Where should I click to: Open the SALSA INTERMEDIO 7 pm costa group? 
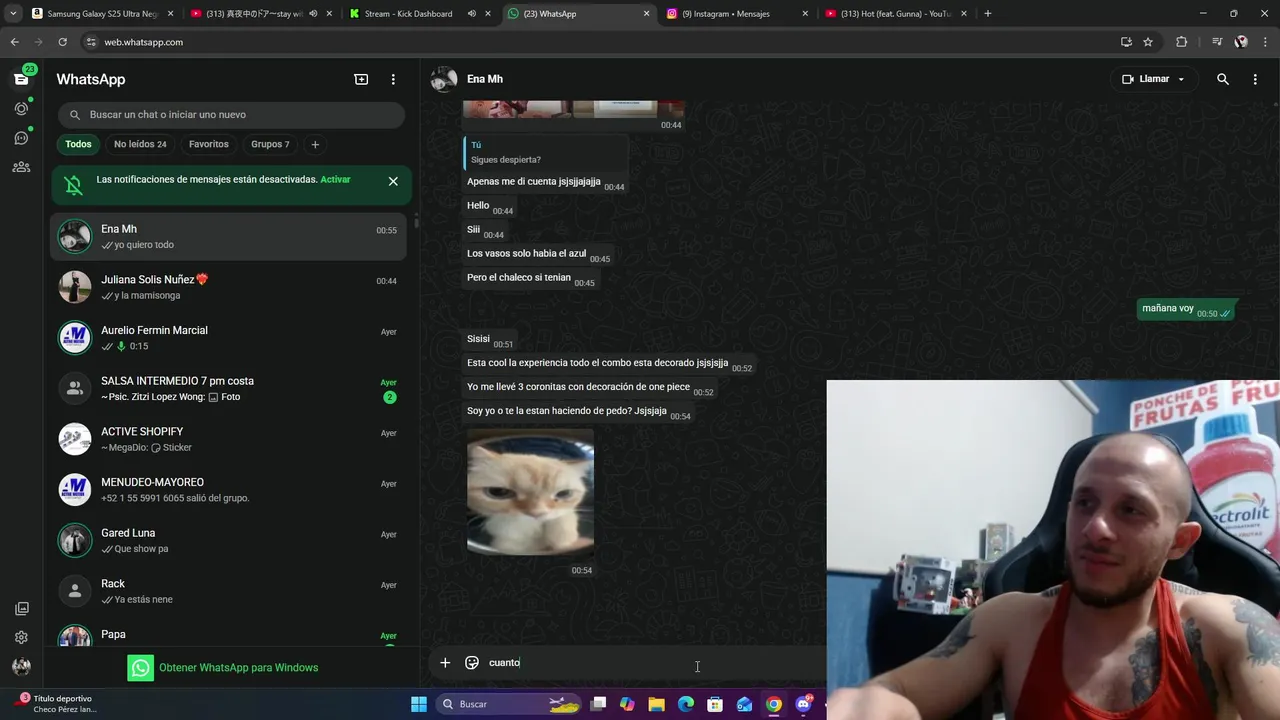pos(228,389)
